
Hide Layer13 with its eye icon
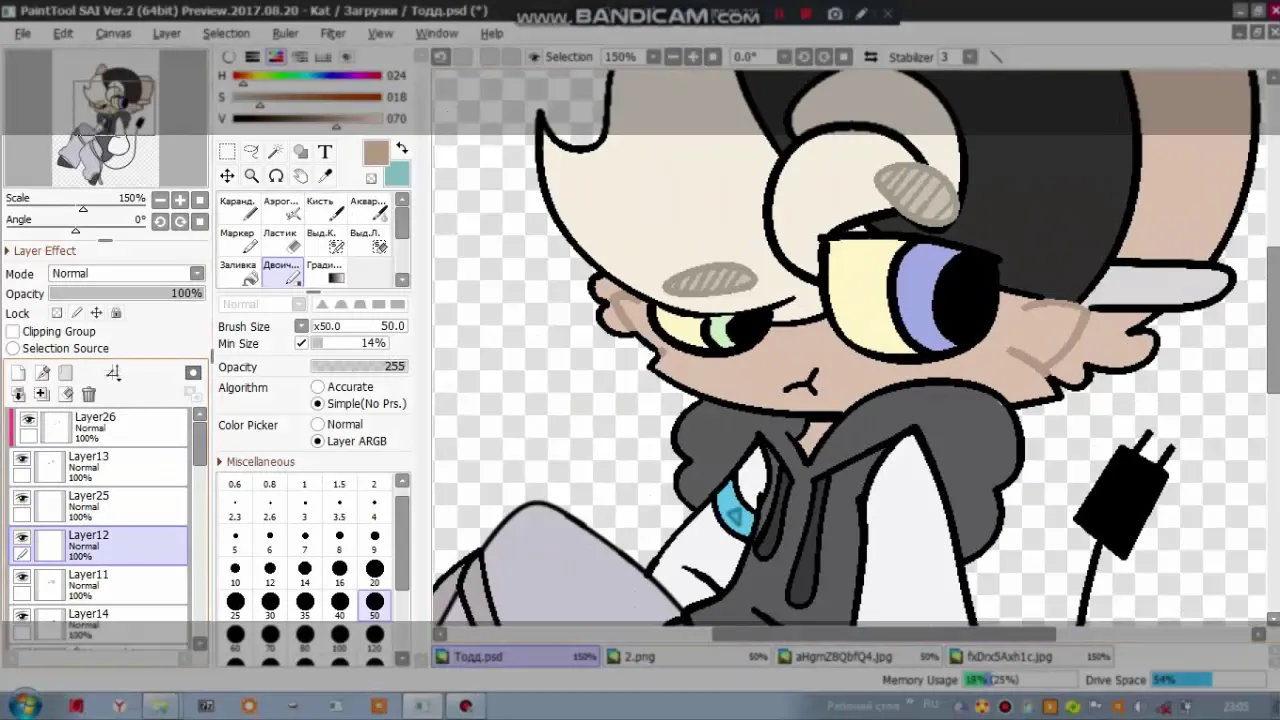click(21, 459)
